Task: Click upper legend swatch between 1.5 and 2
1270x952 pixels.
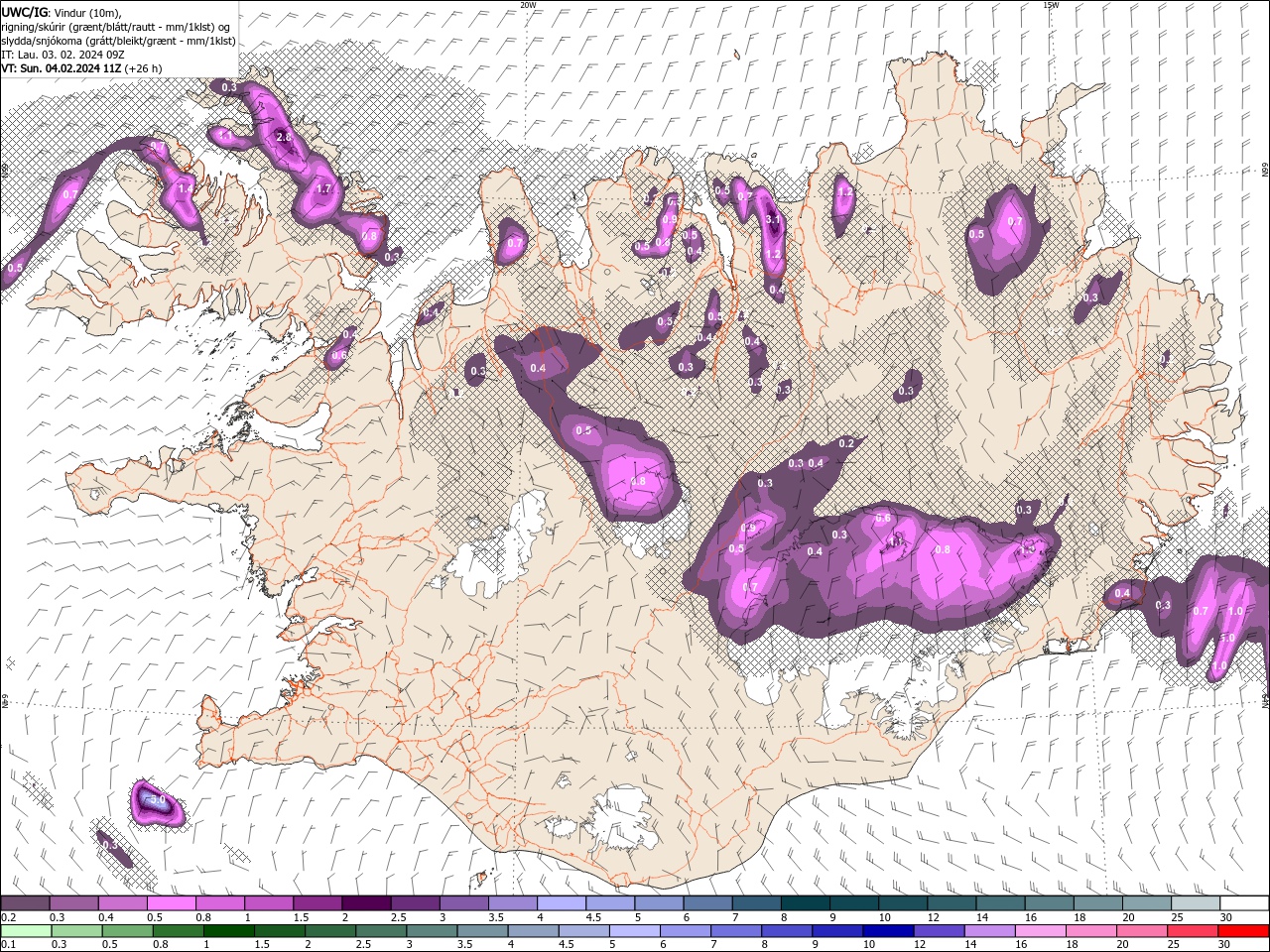Action: (317, 903)
